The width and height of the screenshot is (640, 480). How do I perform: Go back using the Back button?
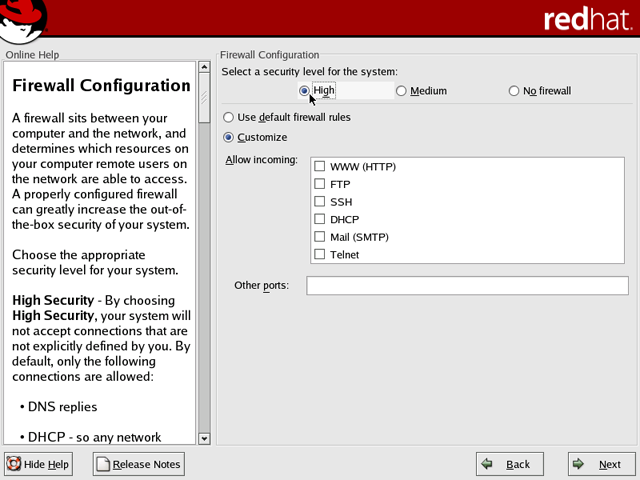pyautogui.click(x=509, y=464)
